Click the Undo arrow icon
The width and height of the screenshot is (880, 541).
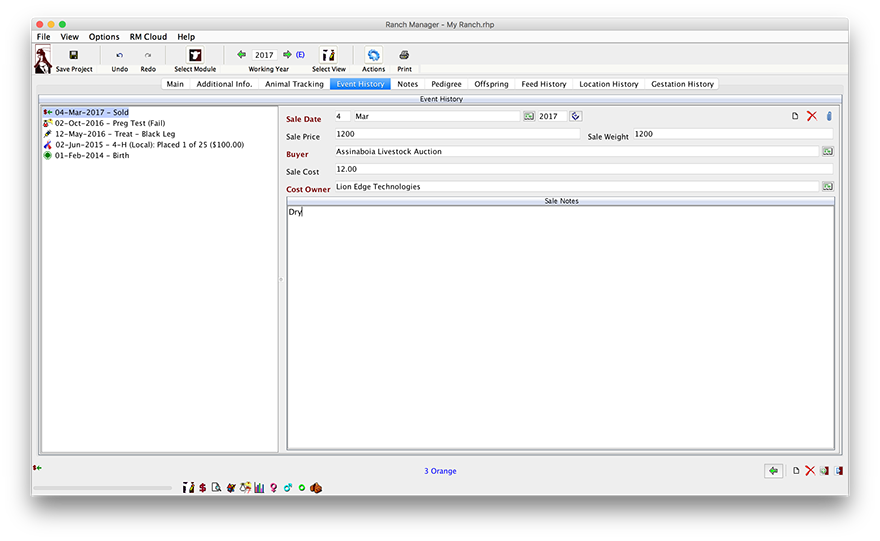(x=120, y=56)
